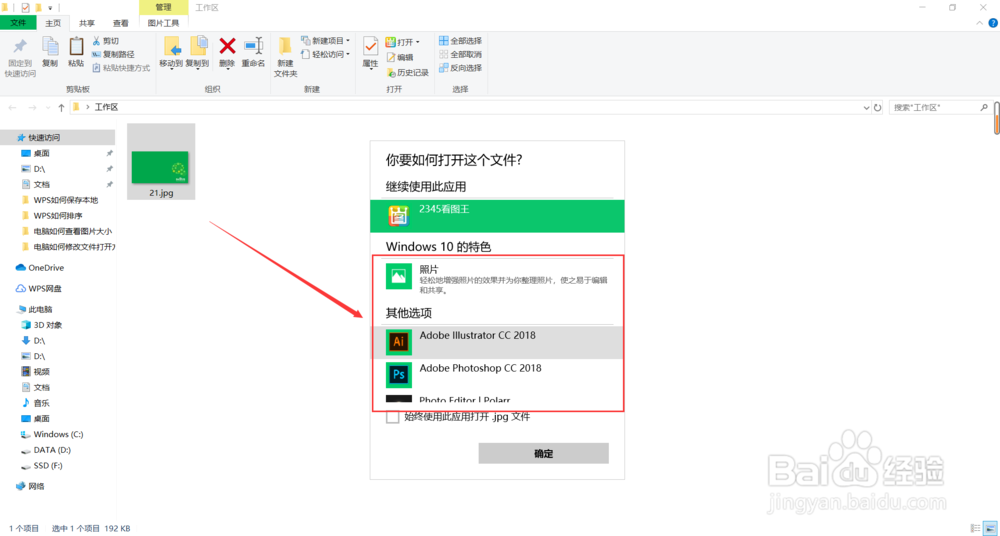1000x536 pixels.
Task: Click the Pin to Quick access icon
Action: coord(20,47)
